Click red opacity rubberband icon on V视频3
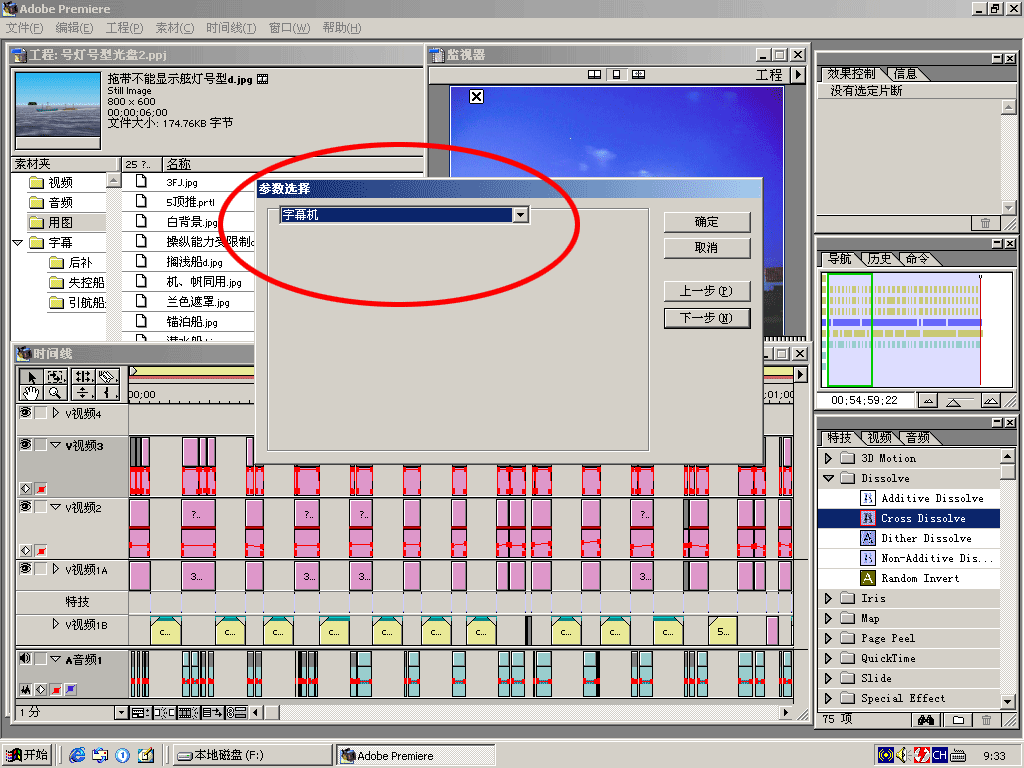The image size is (1024, 768). pyautogui.click(x=41, y=488)
